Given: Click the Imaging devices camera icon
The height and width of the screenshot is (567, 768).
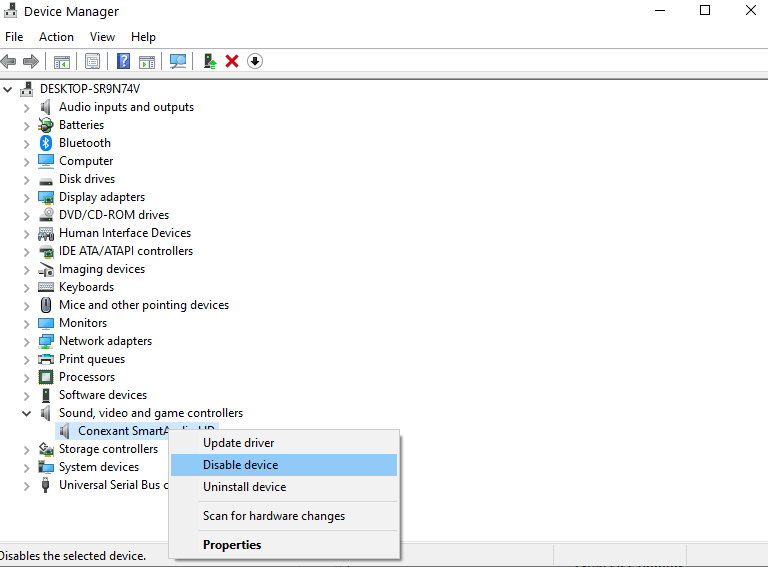Looking at the screenshot, I should point(46,269).
